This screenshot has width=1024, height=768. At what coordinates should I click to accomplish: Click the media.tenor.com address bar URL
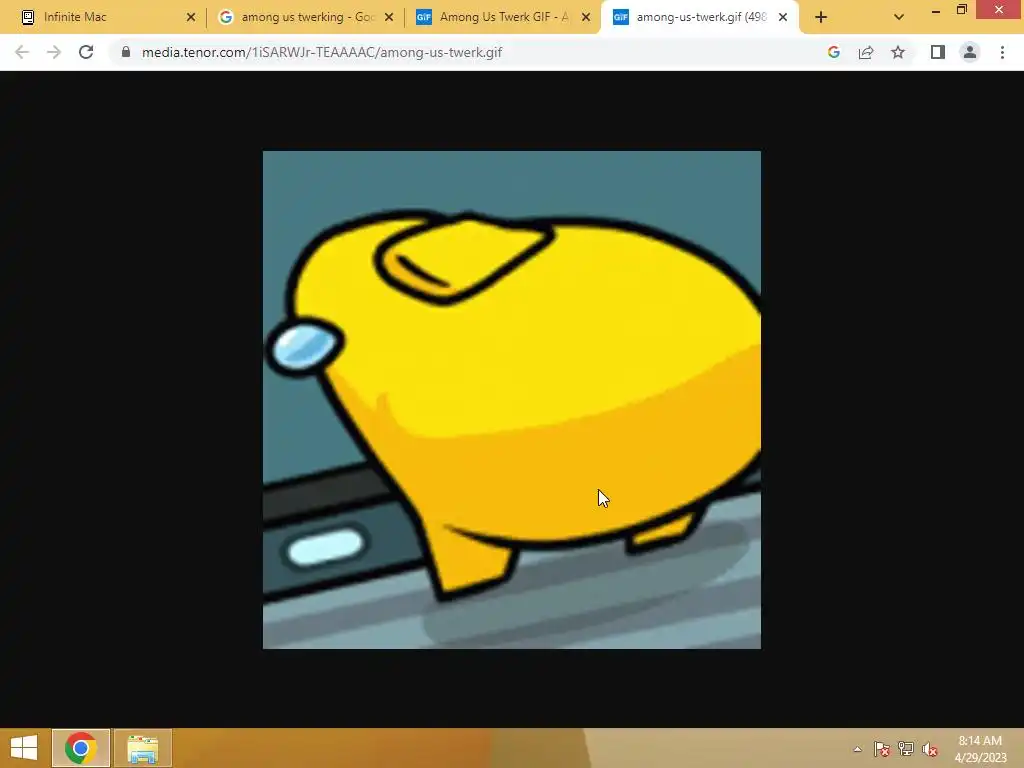321,52
